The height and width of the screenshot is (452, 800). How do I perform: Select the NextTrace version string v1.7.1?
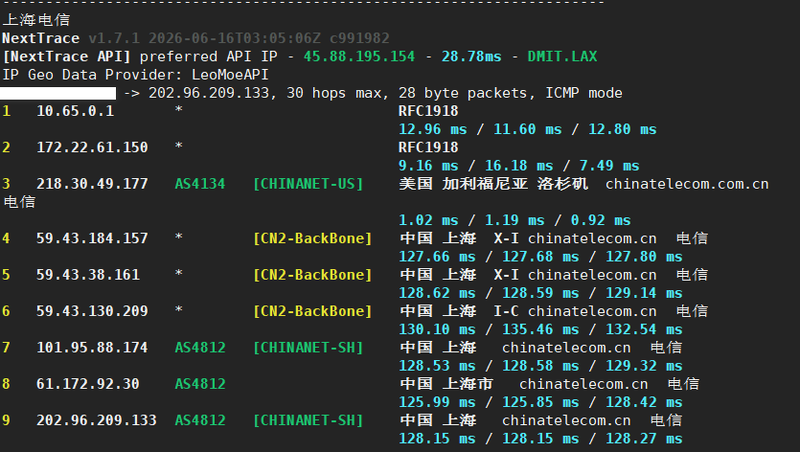click(114, 38)
